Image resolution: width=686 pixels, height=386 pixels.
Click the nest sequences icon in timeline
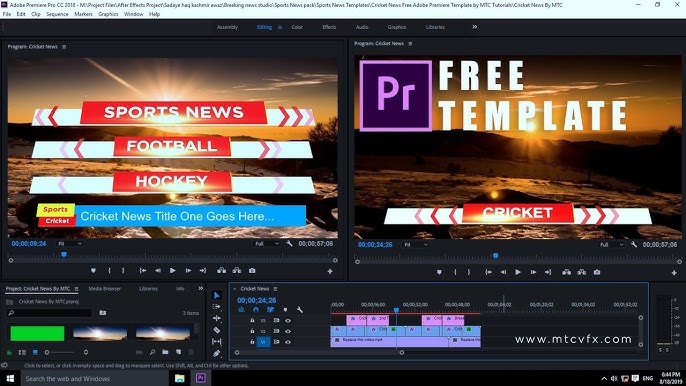[242, 309]
